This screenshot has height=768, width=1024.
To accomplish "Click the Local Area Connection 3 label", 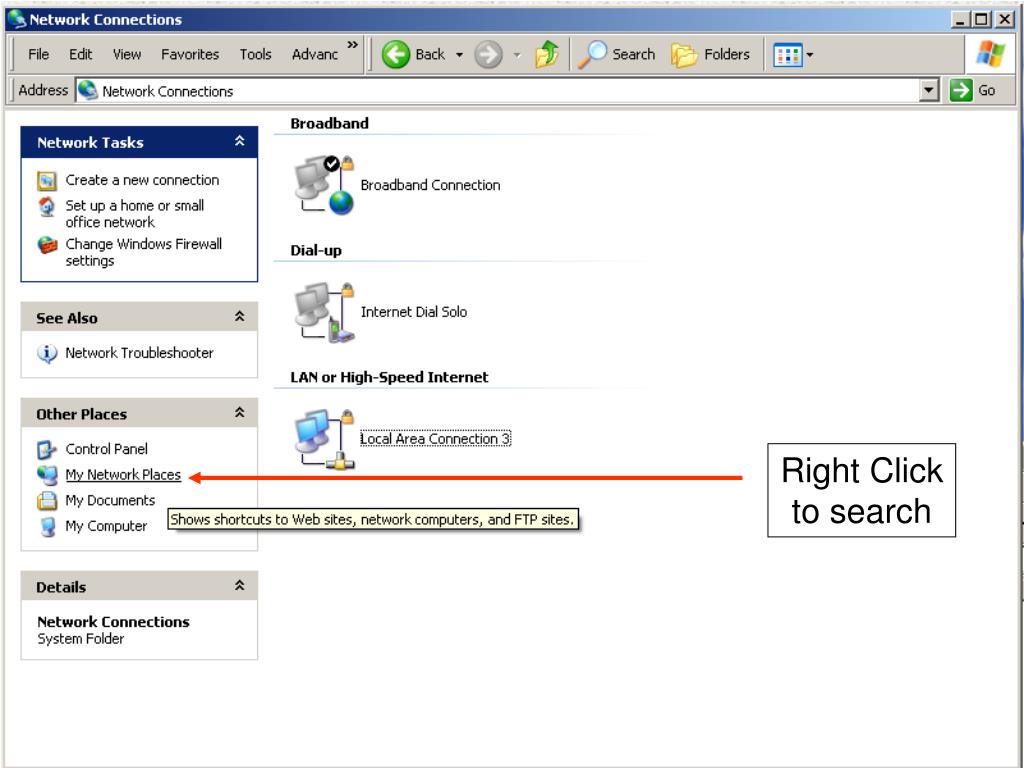I will [x=436, y=439].
